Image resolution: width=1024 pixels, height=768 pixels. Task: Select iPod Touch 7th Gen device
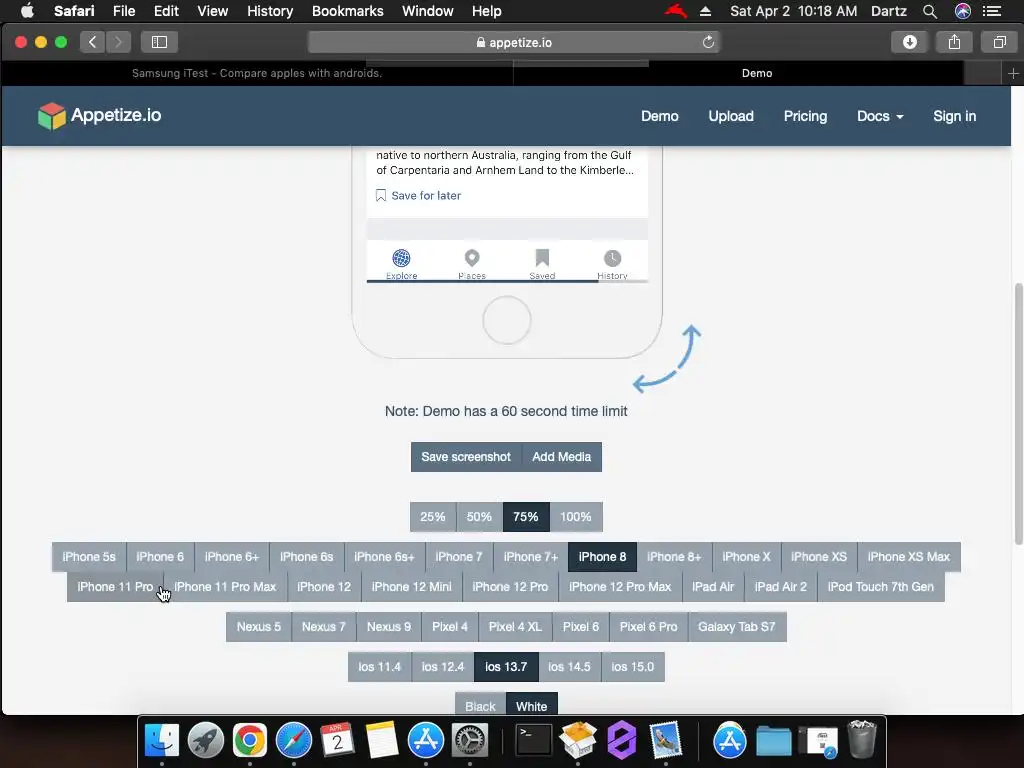[x=880, y=586]
